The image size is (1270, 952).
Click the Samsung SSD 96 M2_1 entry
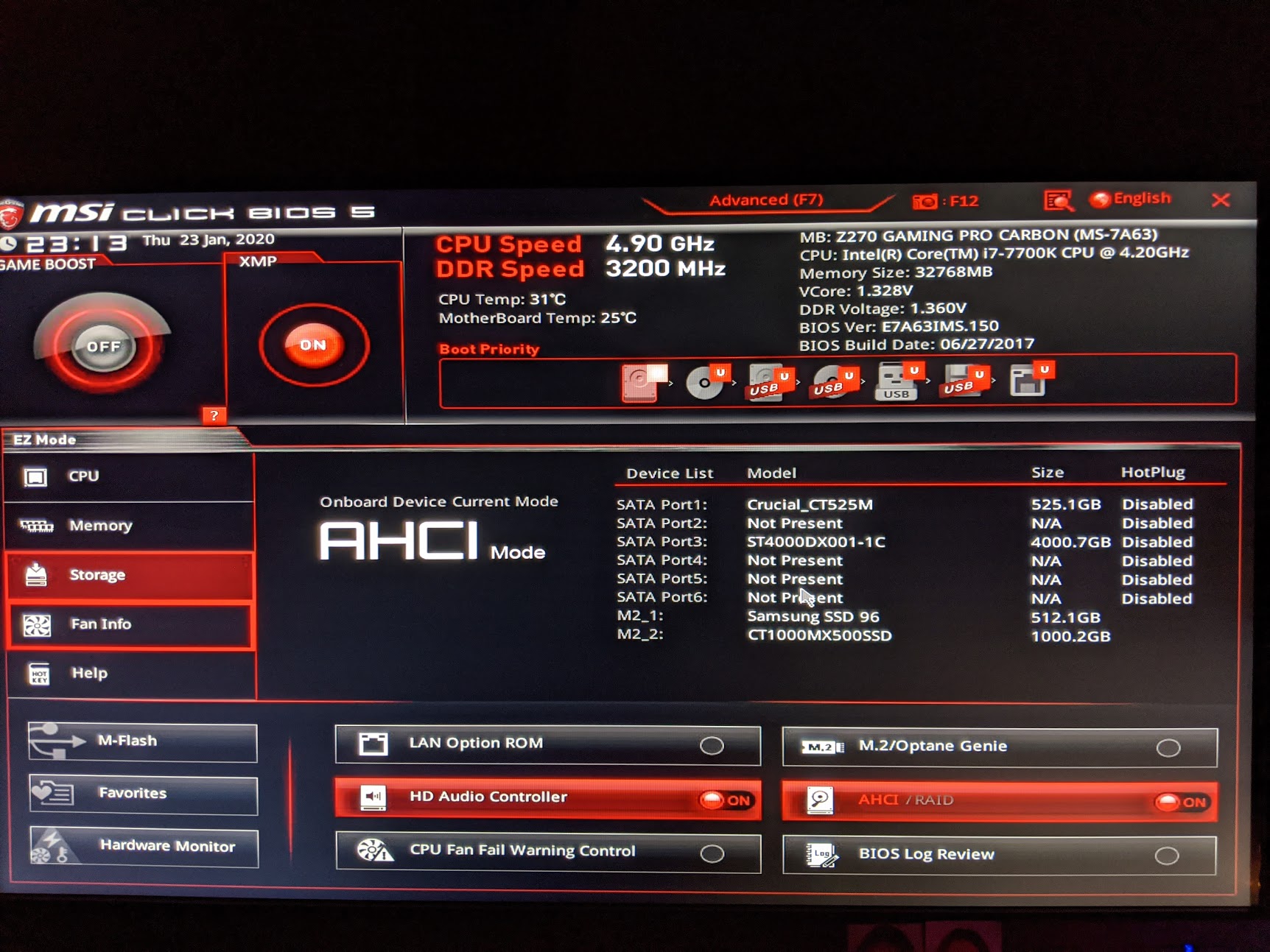click(813, 617)
